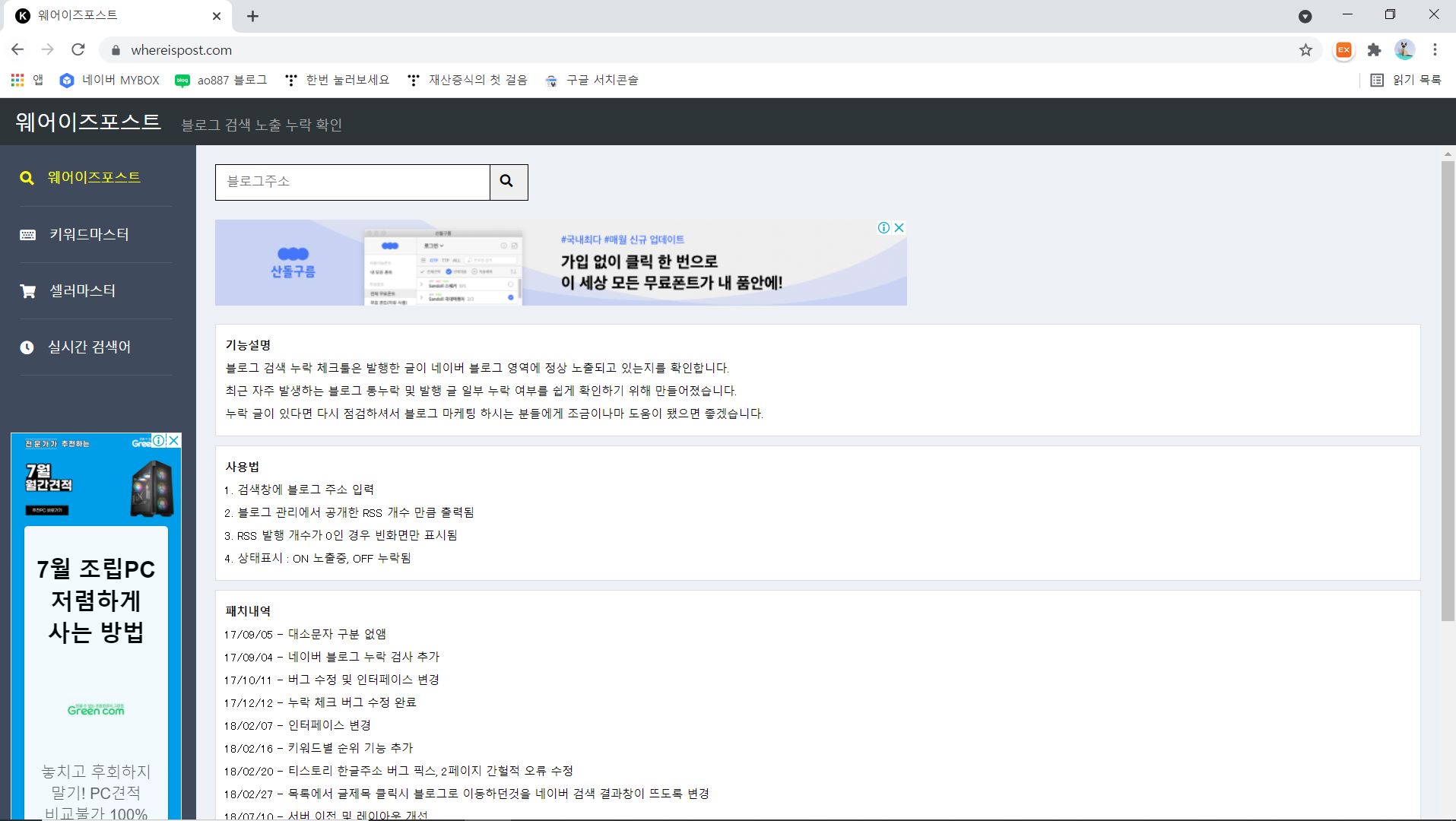
Task: Open the 7월 조립PC sidebar advertisement
Action: [96, 626]
